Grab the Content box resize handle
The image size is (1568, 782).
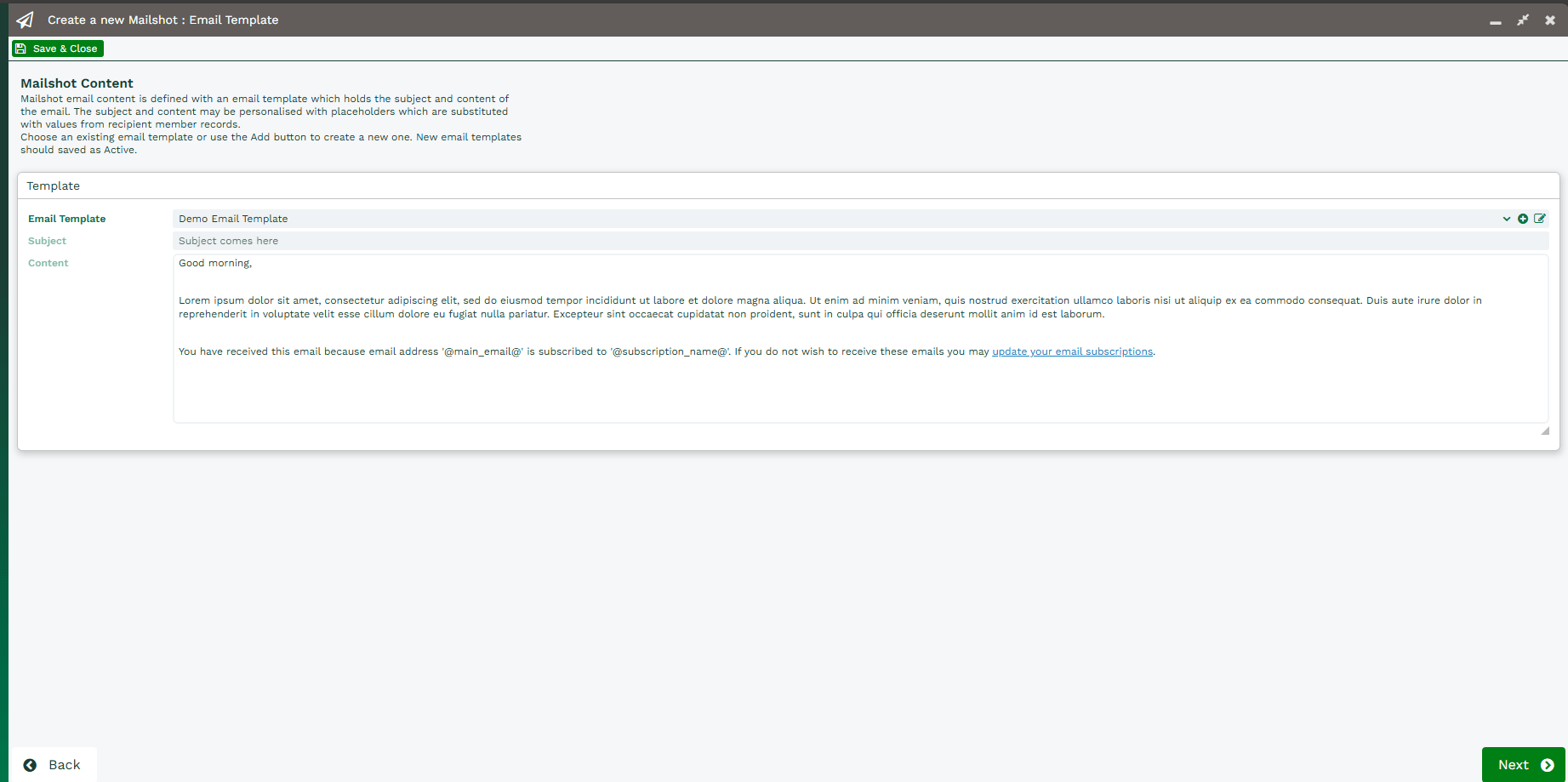point(1545,431)
